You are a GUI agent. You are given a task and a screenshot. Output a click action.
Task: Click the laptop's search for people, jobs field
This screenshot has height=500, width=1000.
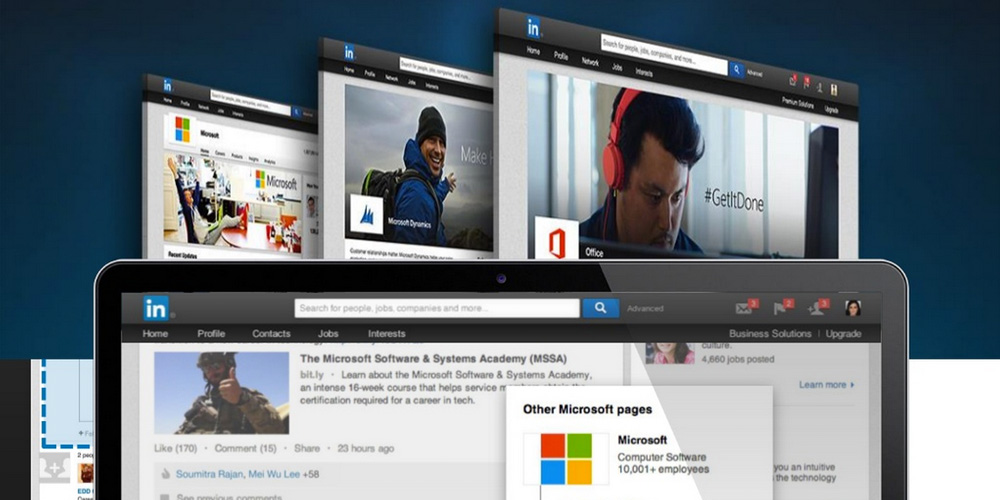pyautogui.click(x=437, y=308)
